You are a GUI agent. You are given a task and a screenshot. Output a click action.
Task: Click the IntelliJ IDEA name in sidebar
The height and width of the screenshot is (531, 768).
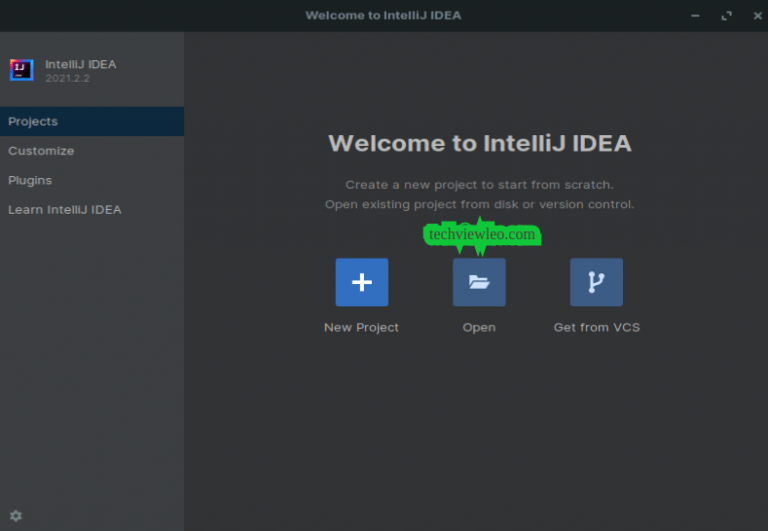tap(81, 64)
